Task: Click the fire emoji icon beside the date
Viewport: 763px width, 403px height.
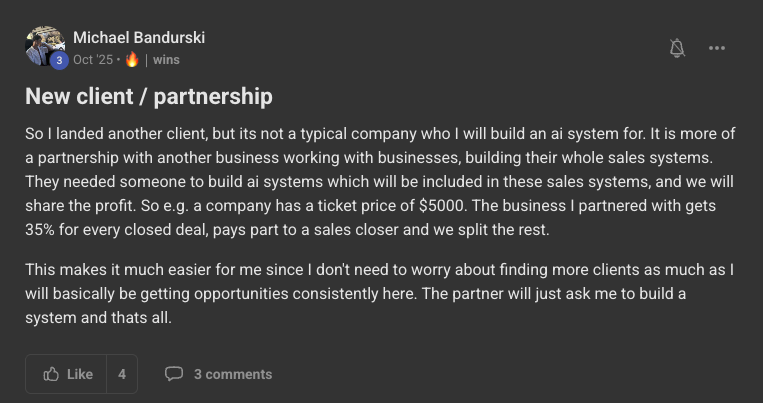Action: pyautogui.click(x=132, y=60)
